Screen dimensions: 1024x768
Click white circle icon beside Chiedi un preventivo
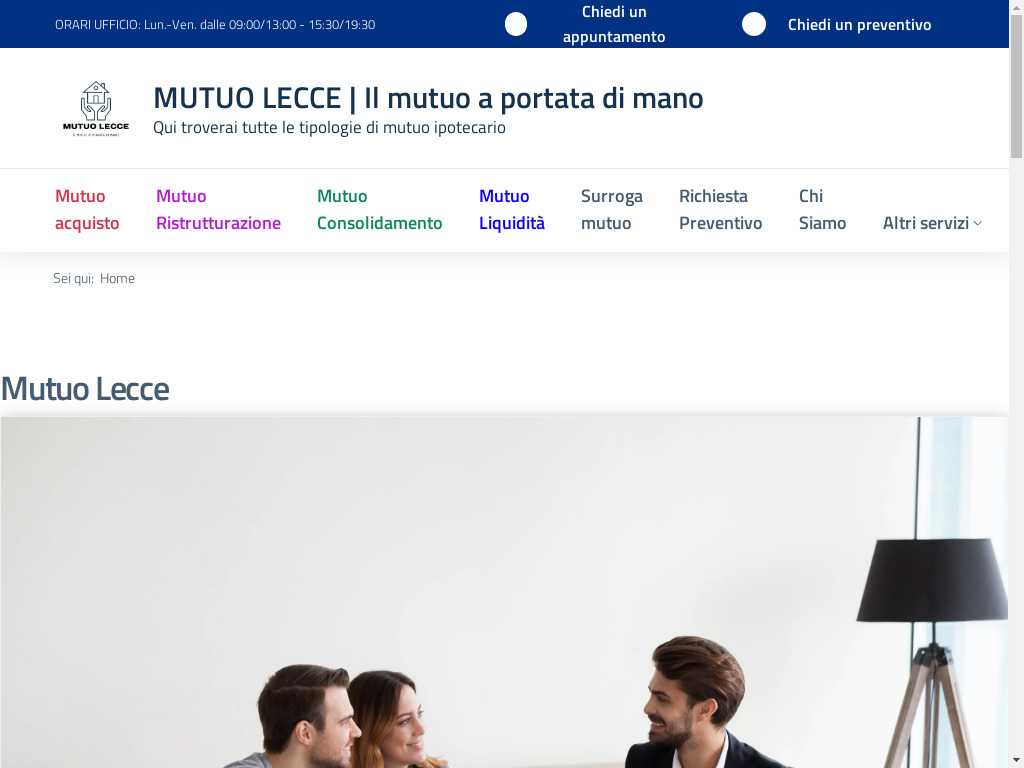(x=754, y=24)
